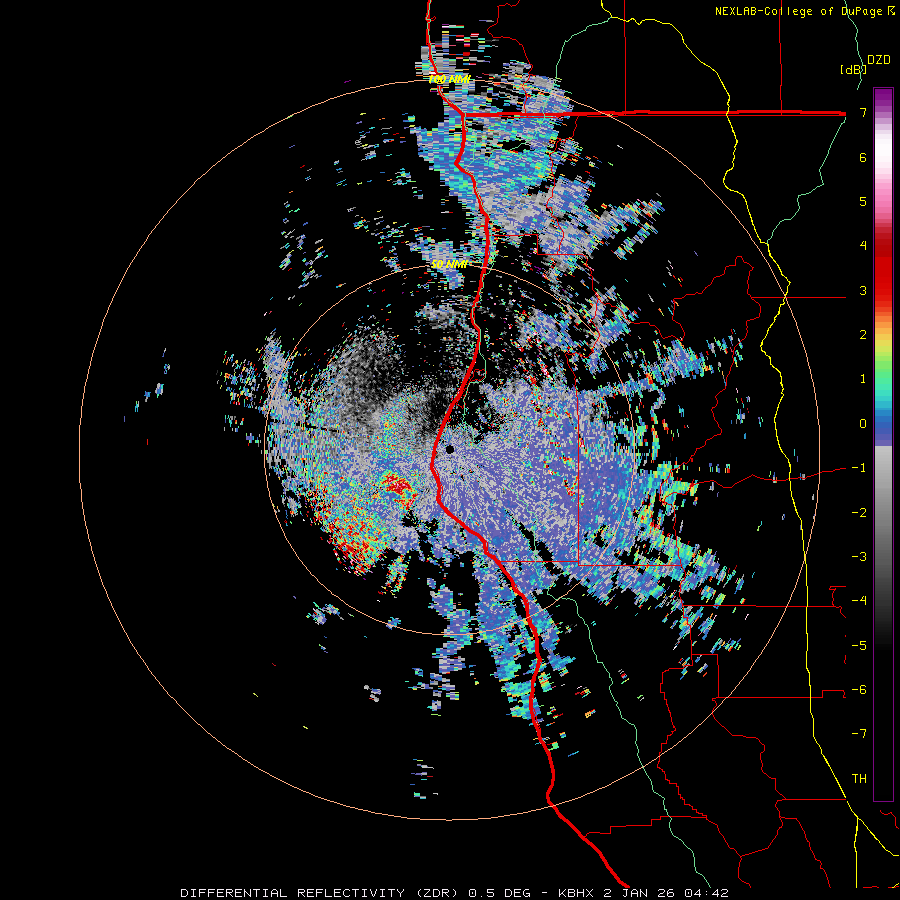Select the 5 value on color scale
This screenshot has width=900, height=900.
pos(863,201)
